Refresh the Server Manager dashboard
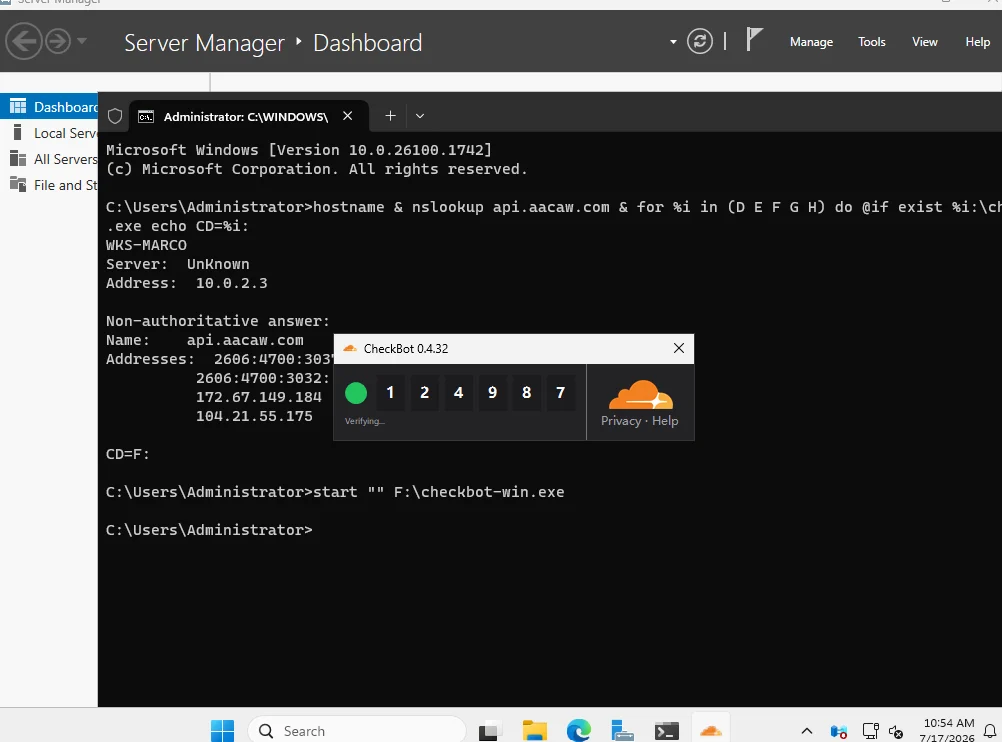Viewport: 1002px width, 742px height. (x=700, y=42)
